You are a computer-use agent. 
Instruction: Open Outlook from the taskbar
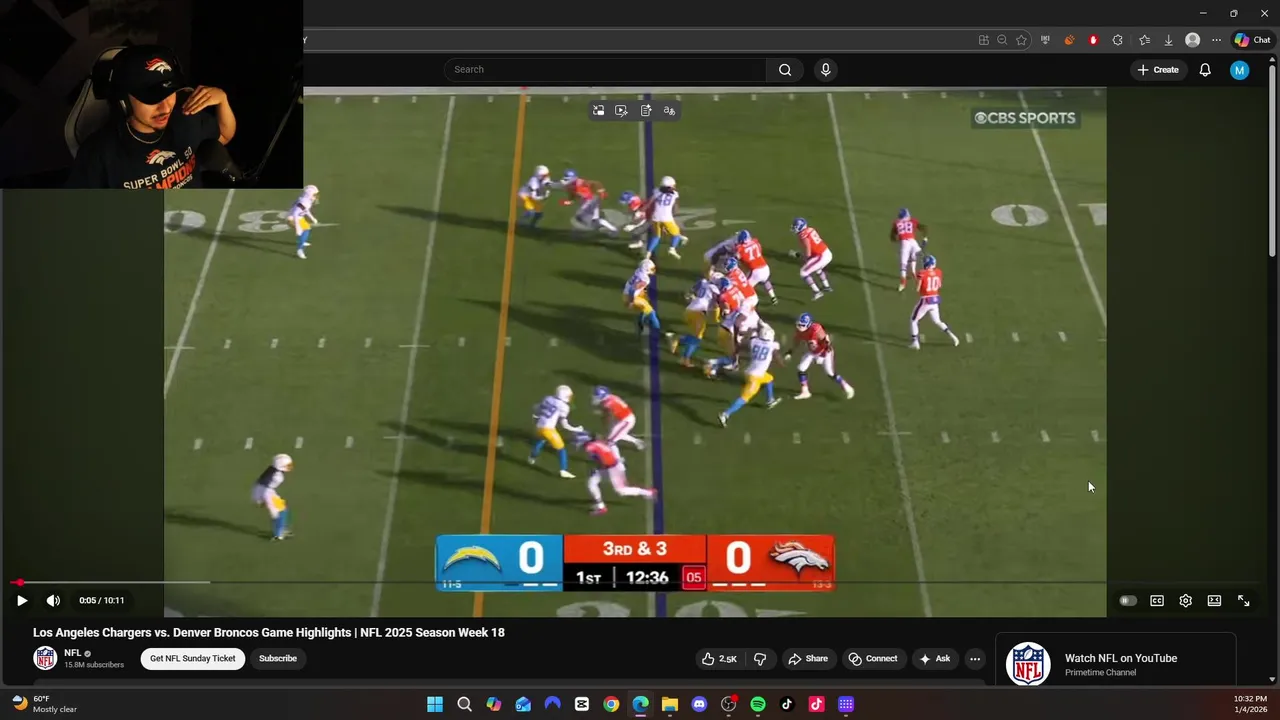(523, 704)
